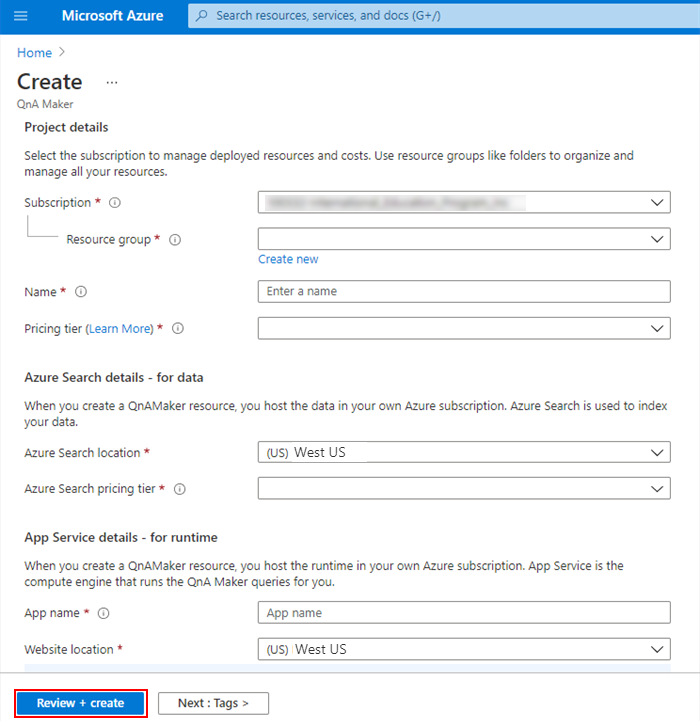Change the Azure Search location dropdown
This screenshot has height=721, width=700.
pyautogui.click(x=464, y=452)
